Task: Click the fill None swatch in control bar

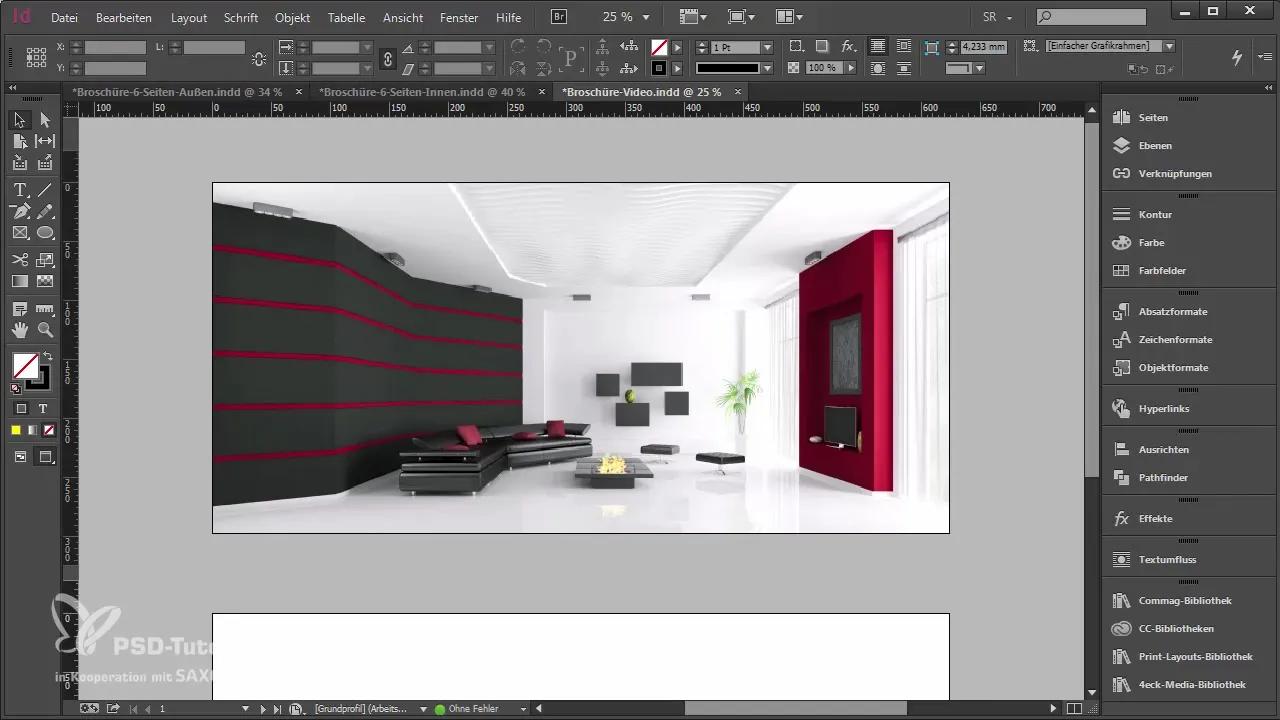Action: [x=659, y=47]
